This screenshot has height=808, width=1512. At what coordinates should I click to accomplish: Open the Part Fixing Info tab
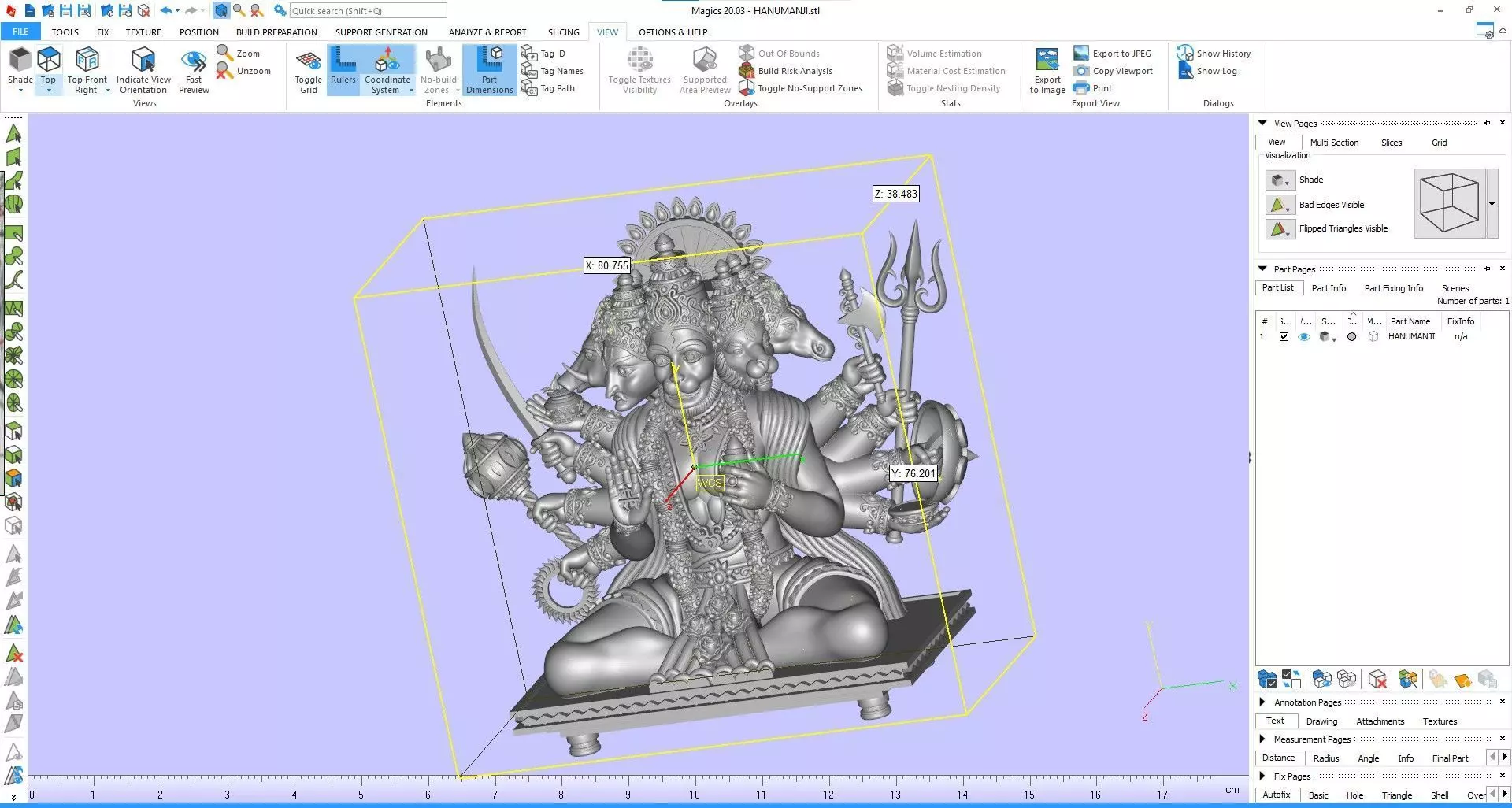point(1393,288)
